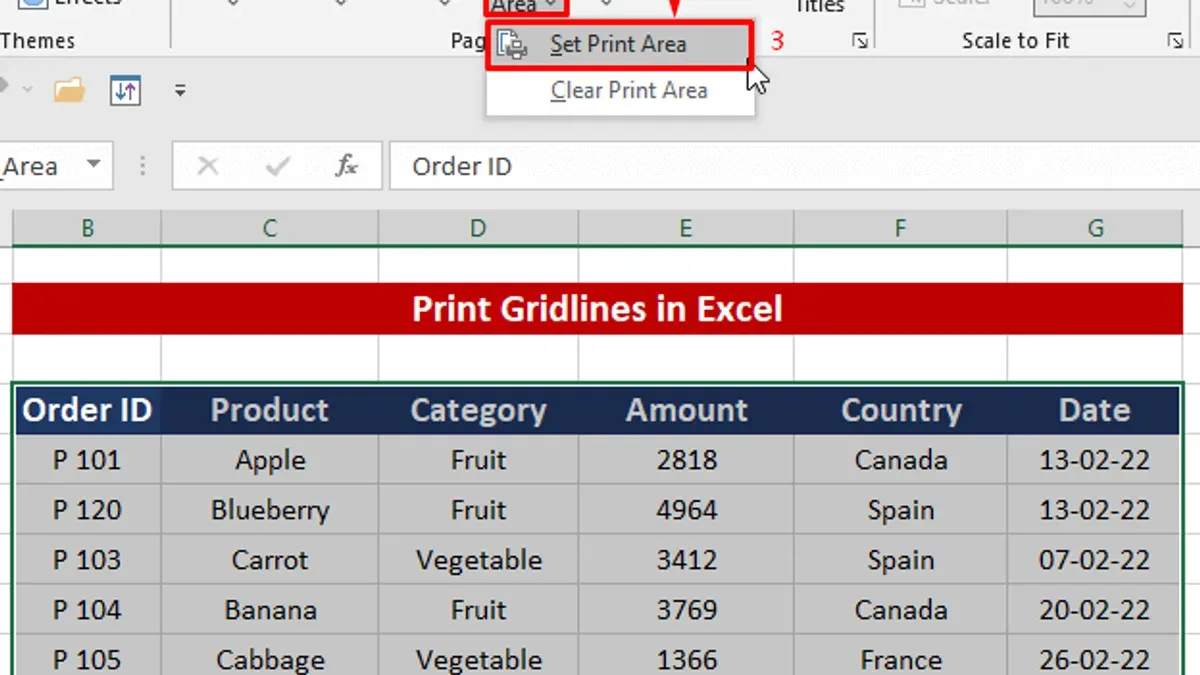
Task: Select the Date header cell
Action: [1094, 410]
